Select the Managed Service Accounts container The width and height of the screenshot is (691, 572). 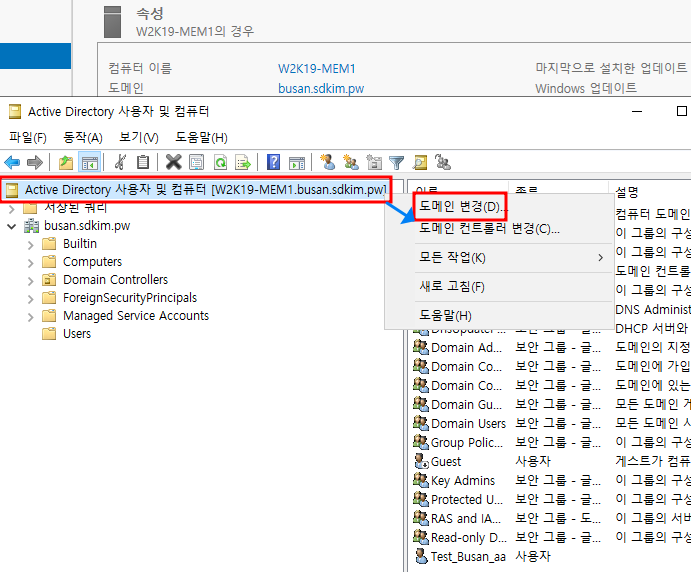[x=136, y=316]
